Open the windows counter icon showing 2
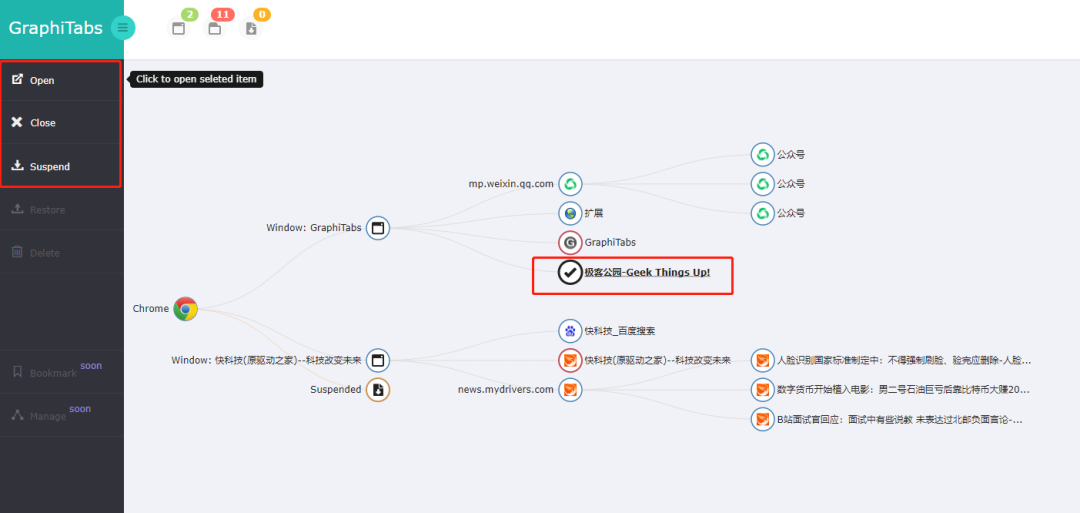The width and height of the screenshot is (1080, 513). 179,28
